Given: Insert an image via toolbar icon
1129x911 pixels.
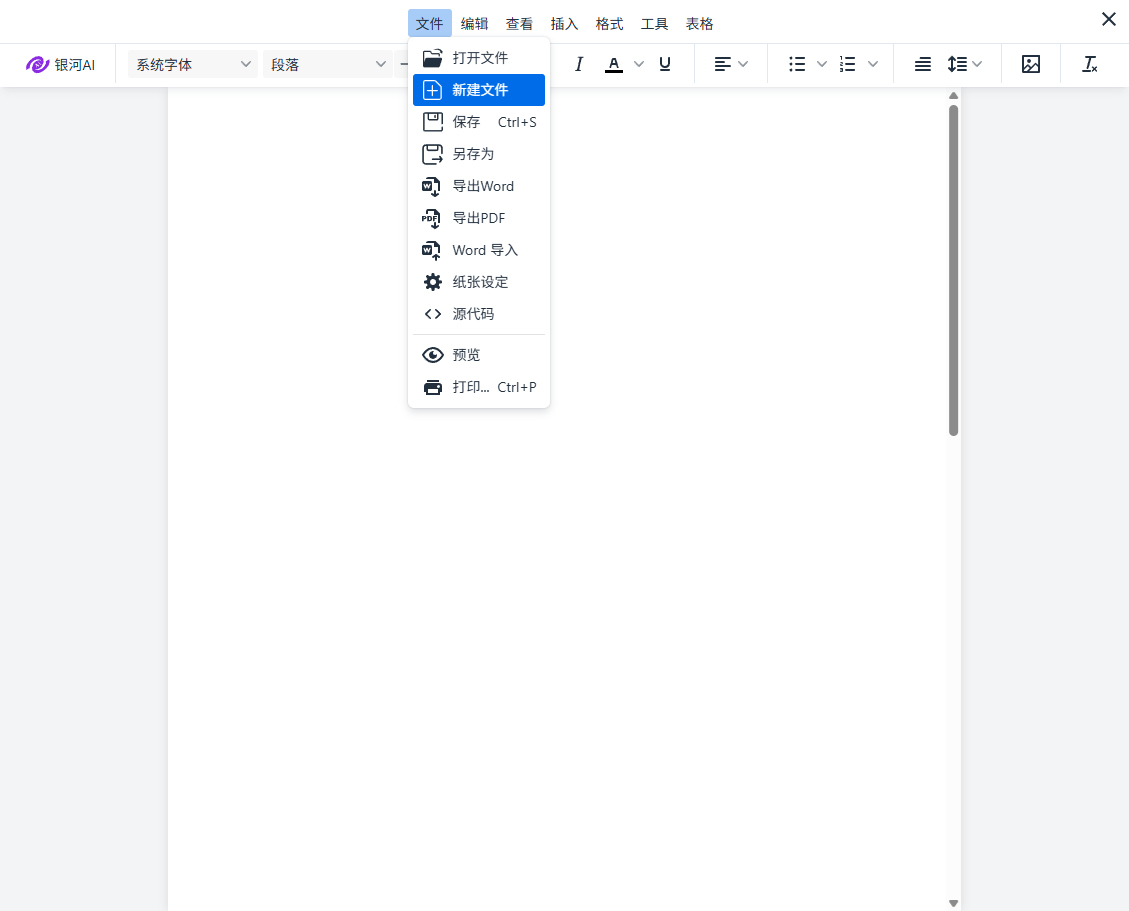Looking at the screenshot, I should pyautogui.click(x=1030, y=65).
